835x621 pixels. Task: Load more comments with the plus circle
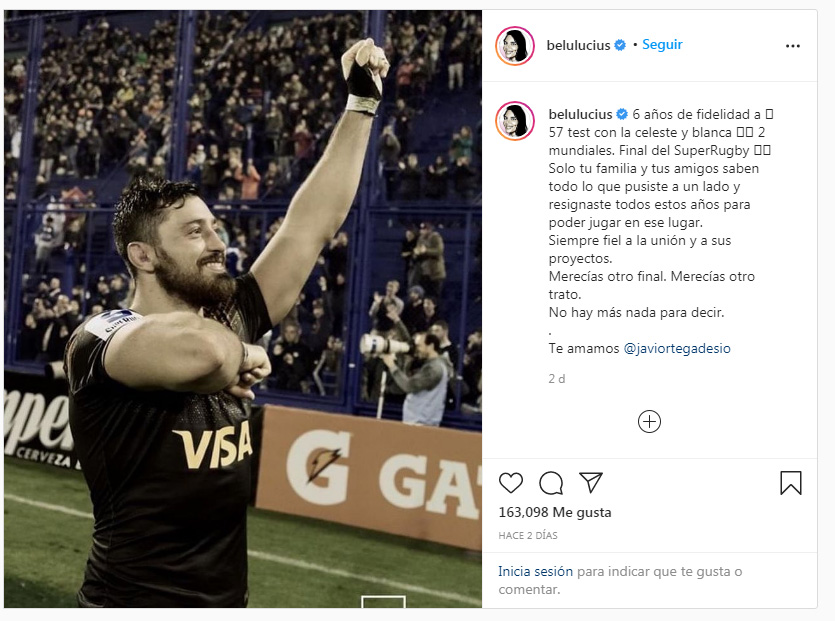click(x=649, y=421)
